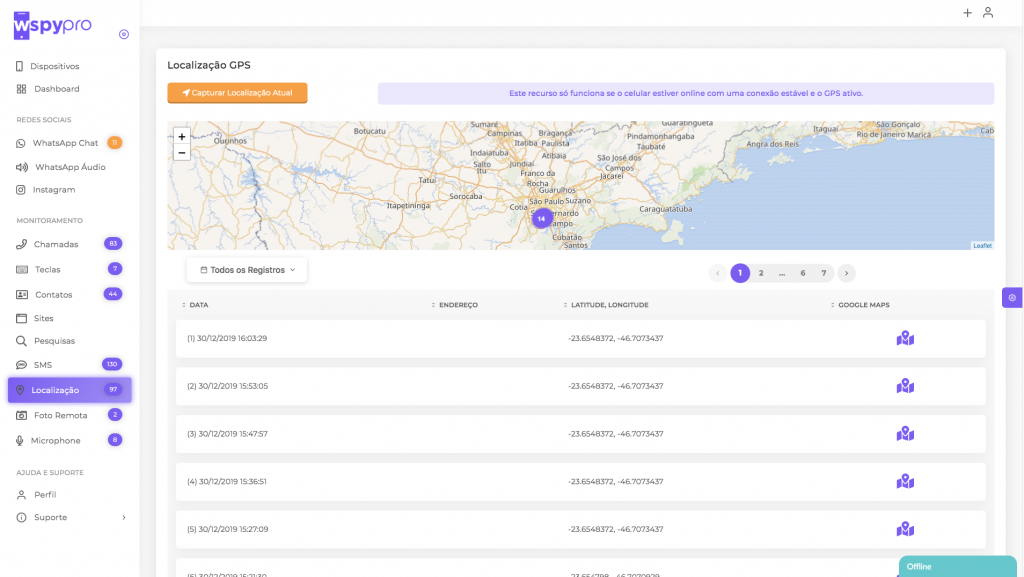The image size is (1024, 577).
Task: Open the Dispositivos menu item
Action: pos(47,66)
